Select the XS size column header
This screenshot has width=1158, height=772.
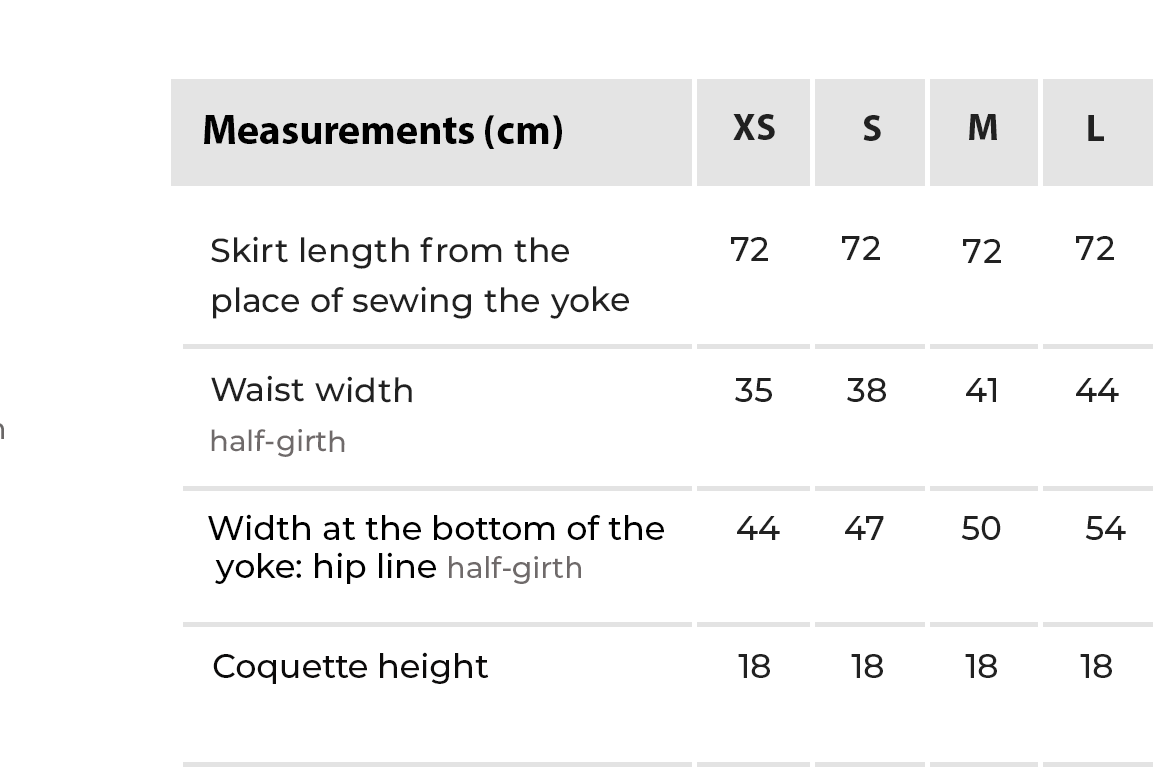coord(754,129)
